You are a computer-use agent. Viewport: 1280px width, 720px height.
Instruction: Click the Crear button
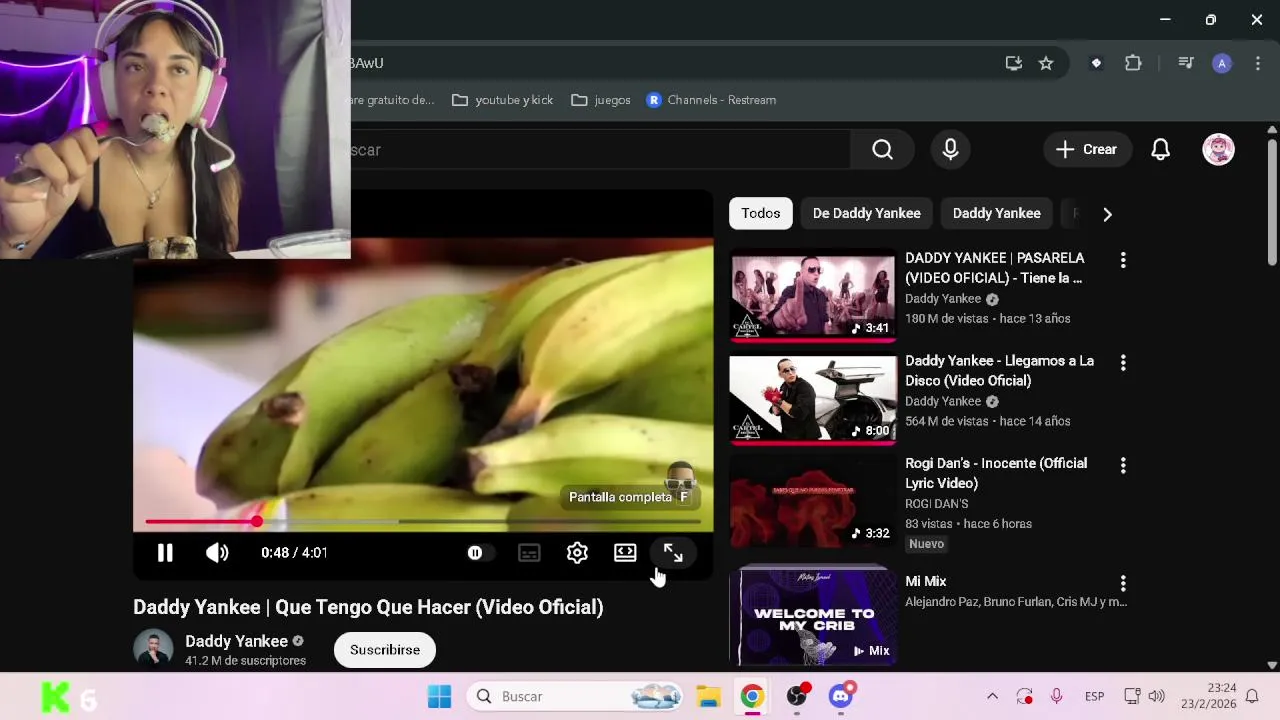[1087, 150]
